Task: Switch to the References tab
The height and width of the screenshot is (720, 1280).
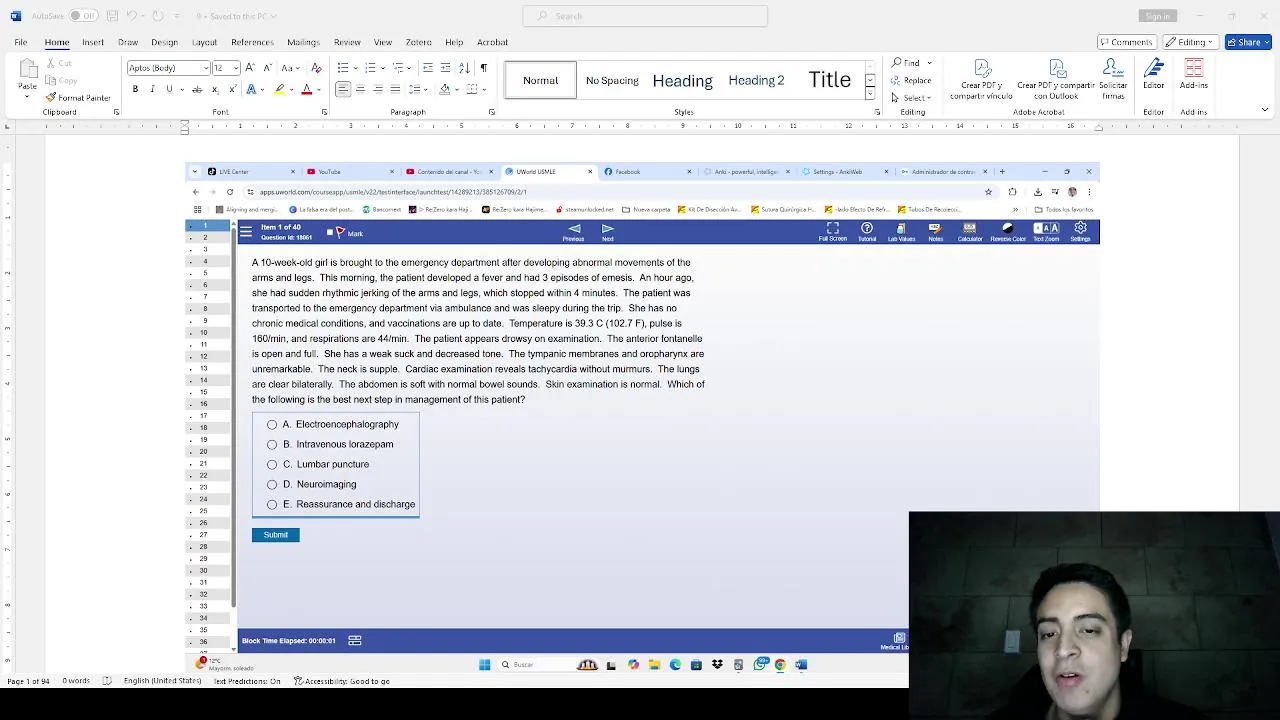Action: click(x=252, y=42)
